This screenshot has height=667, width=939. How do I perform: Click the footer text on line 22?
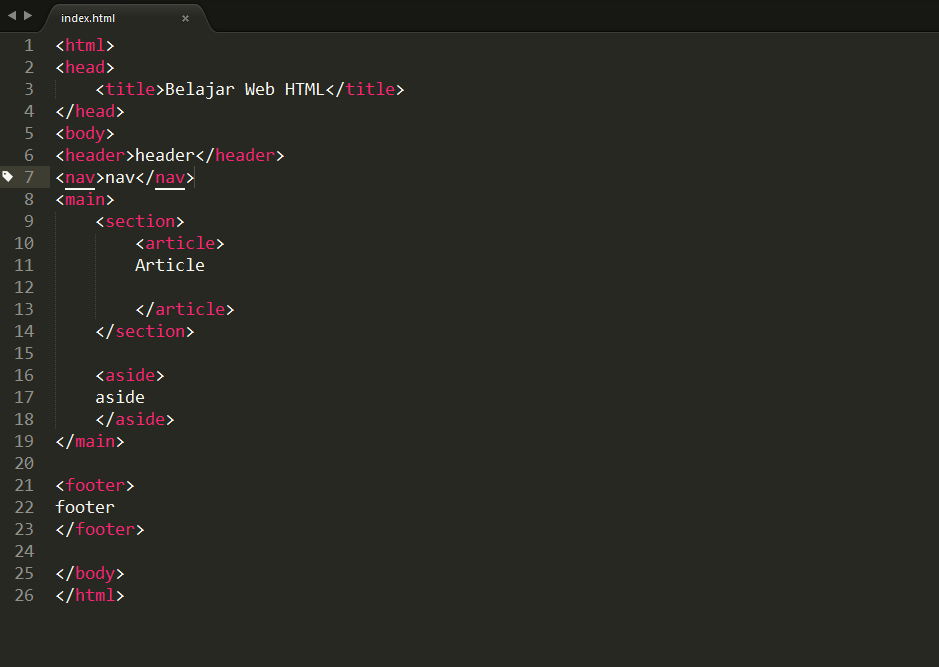click(x=84, y=507)
